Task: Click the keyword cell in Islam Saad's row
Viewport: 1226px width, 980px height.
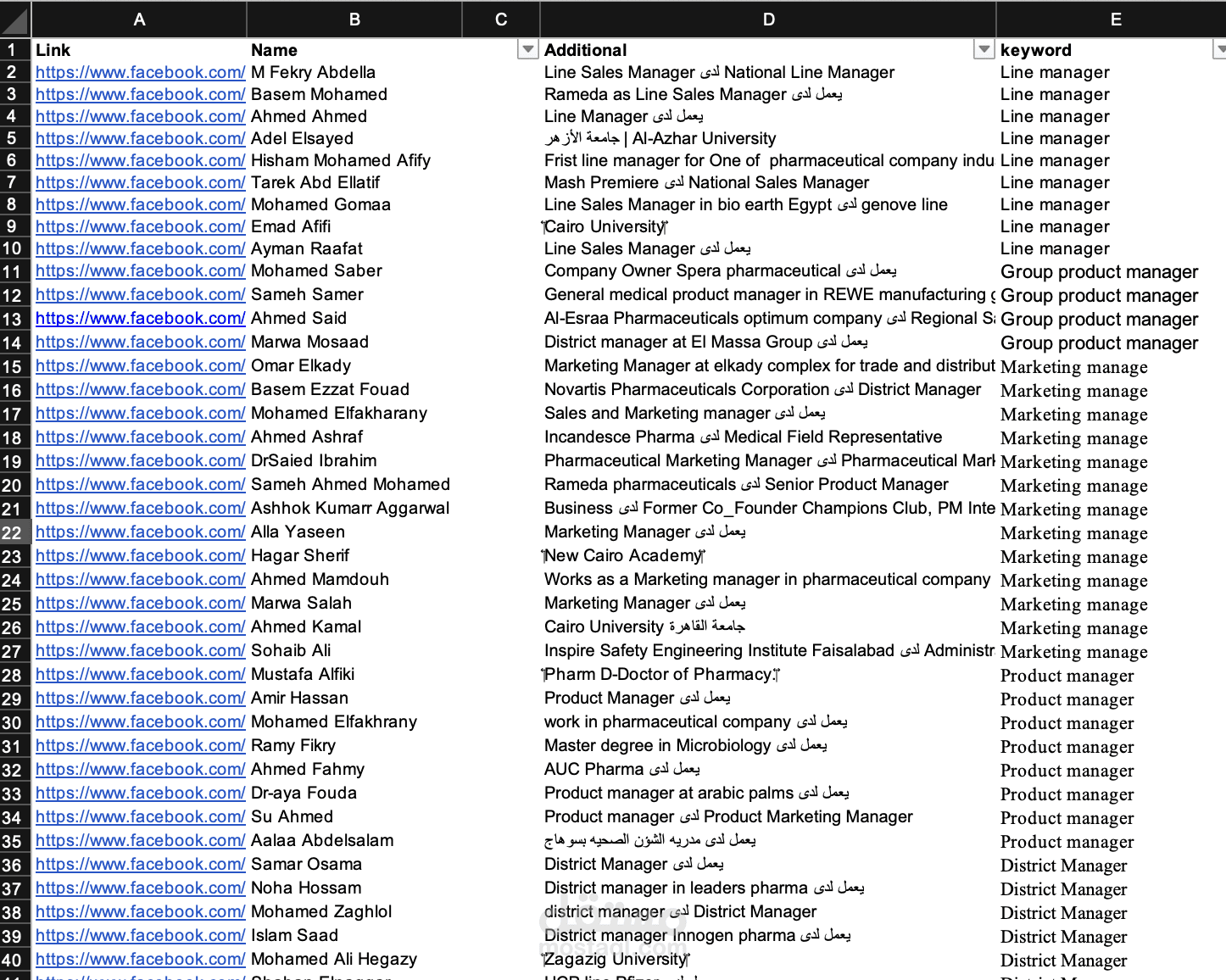Action: (x=1112, y=936)
